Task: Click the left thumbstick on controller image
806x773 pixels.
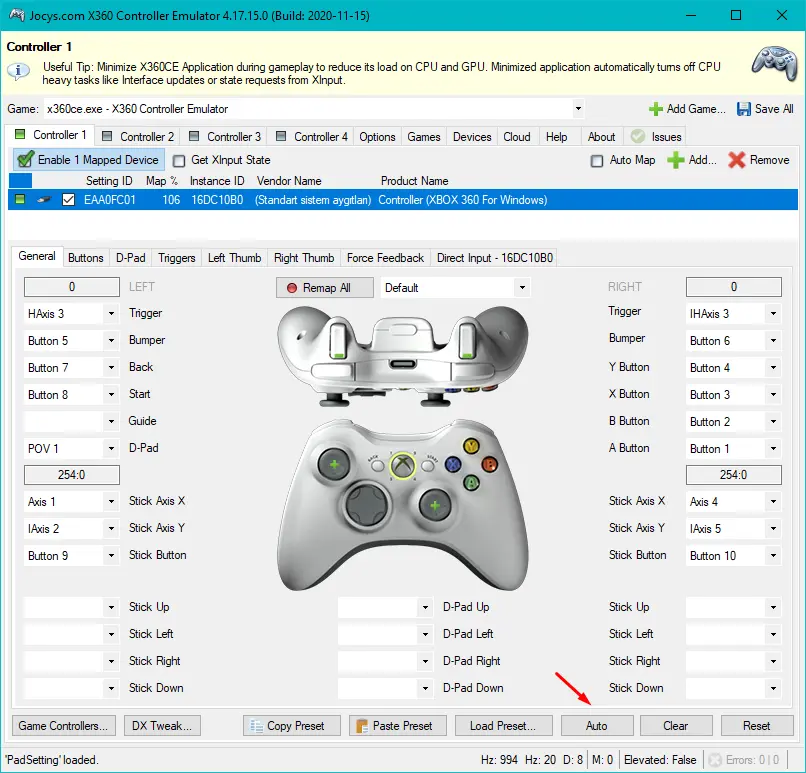Action: [x=334, y=465]
